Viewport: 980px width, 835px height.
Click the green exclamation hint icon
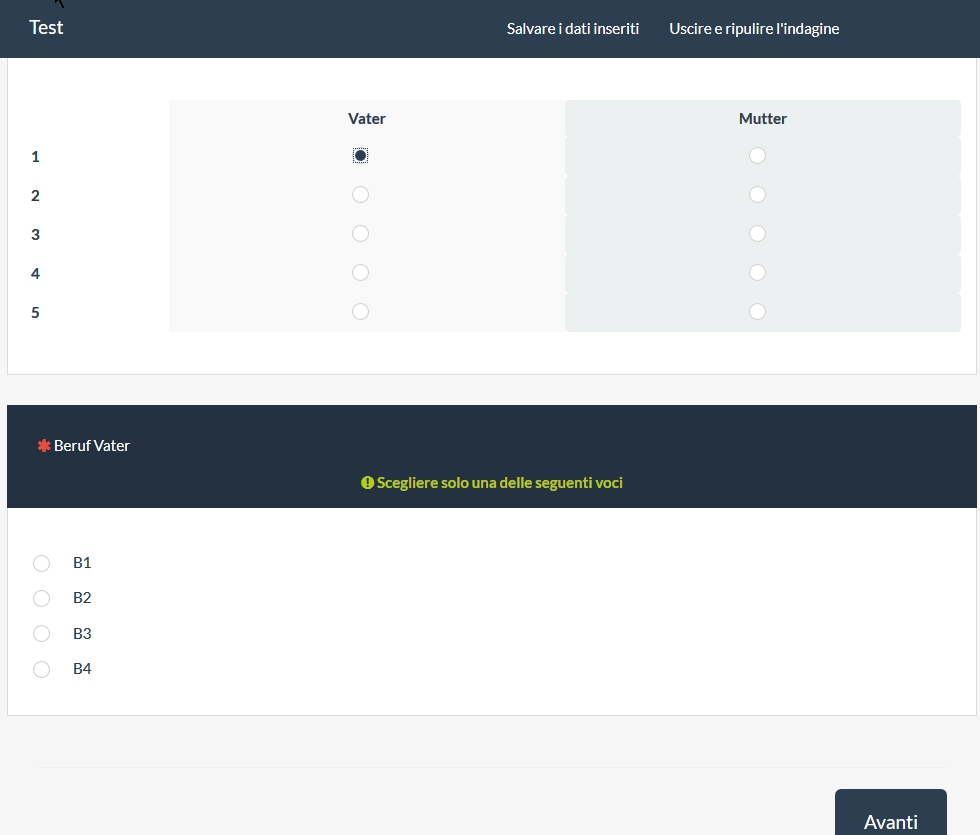[367, 483]
